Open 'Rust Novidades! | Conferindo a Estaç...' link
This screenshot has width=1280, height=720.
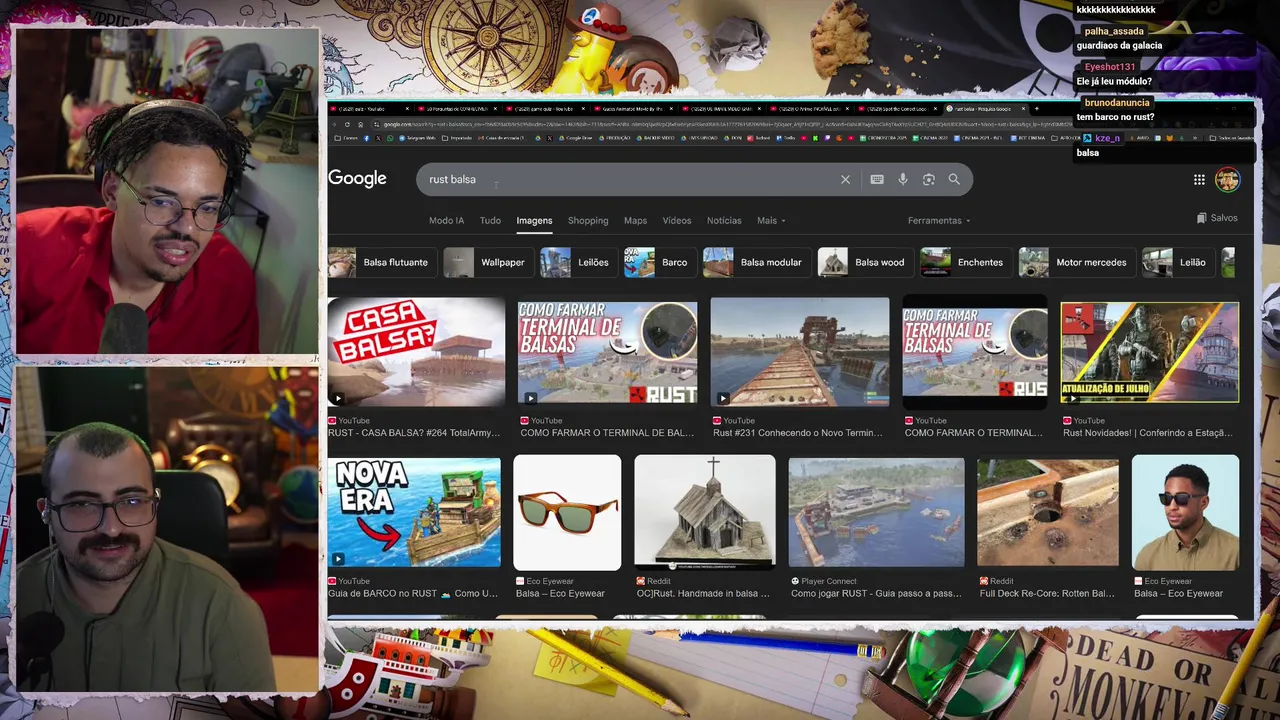coord(1148,433)
